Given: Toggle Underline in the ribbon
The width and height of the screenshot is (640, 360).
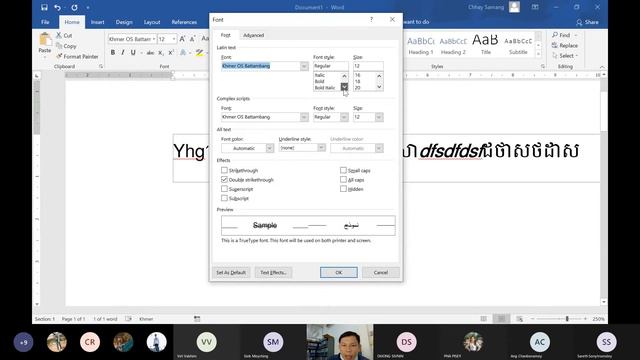Looking at the screenshot, I should click(x=133, y=52).
